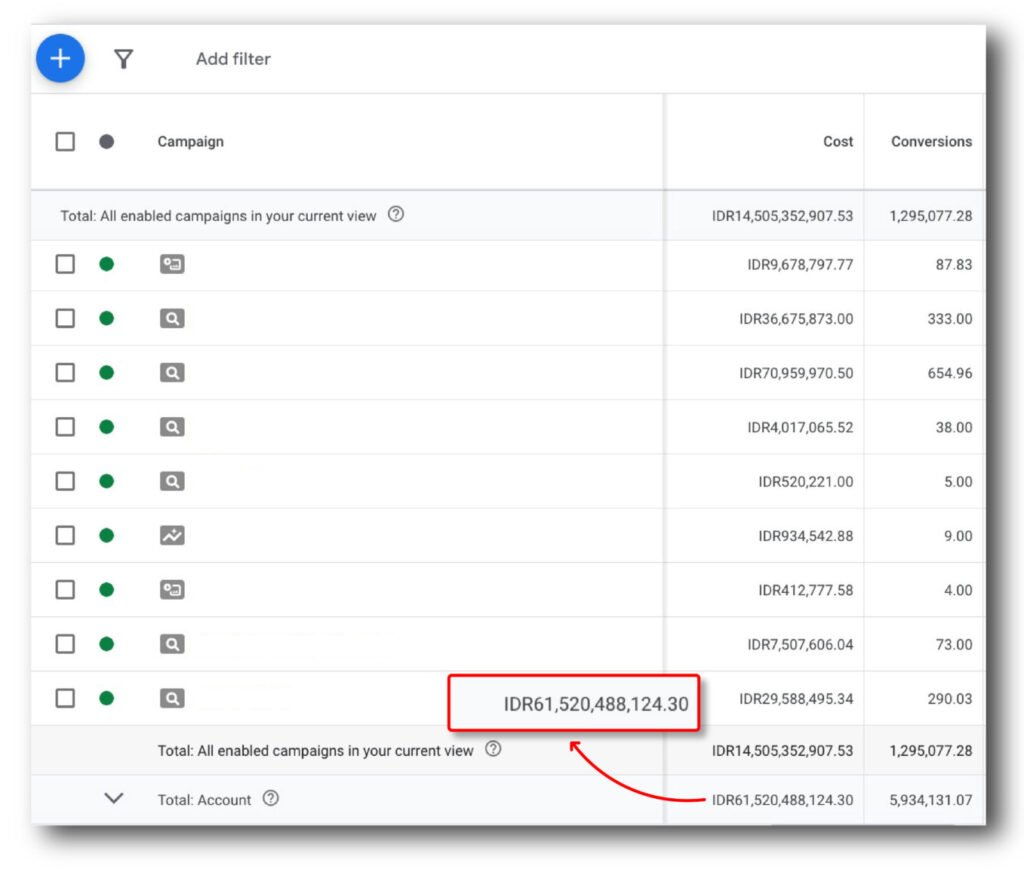Click the chart campaign icon in the IDR934,542.88 row
The height and width of the screenshot is (869, 1024).
172,535
